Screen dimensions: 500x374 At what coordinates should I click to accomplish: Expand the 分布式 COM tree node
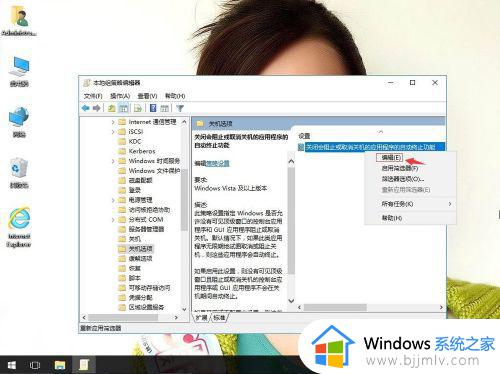coord(113,220)
